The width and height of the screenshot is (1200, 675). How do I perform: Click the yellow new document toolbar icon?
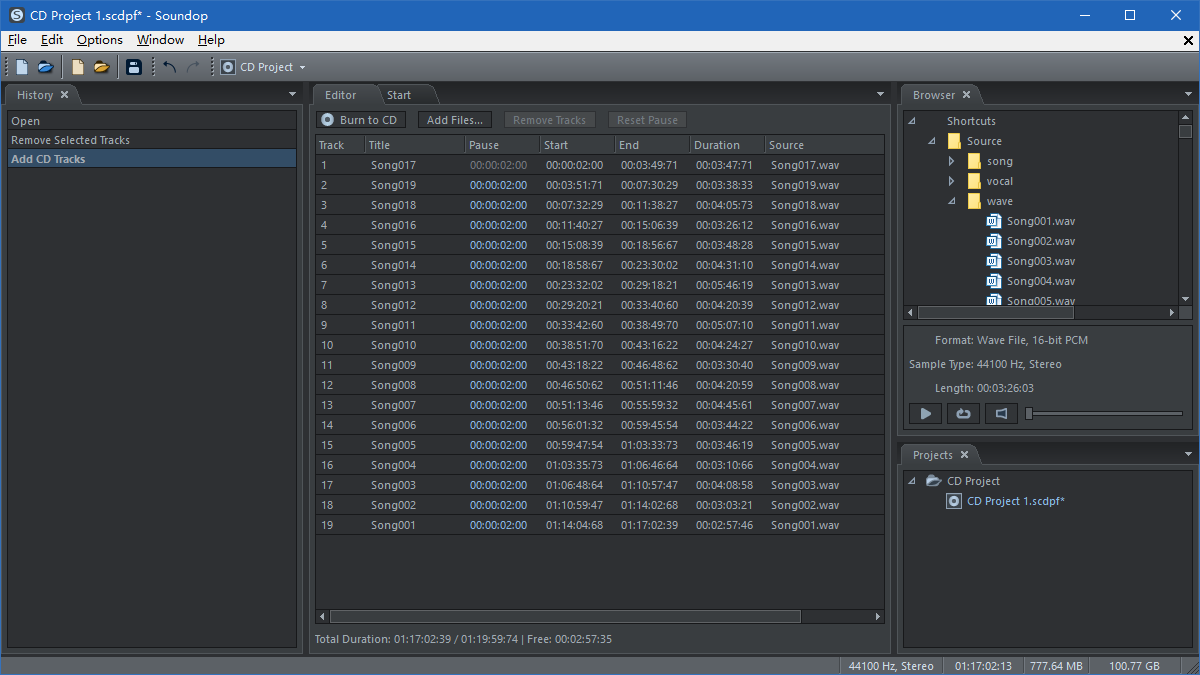pos(77,67)
